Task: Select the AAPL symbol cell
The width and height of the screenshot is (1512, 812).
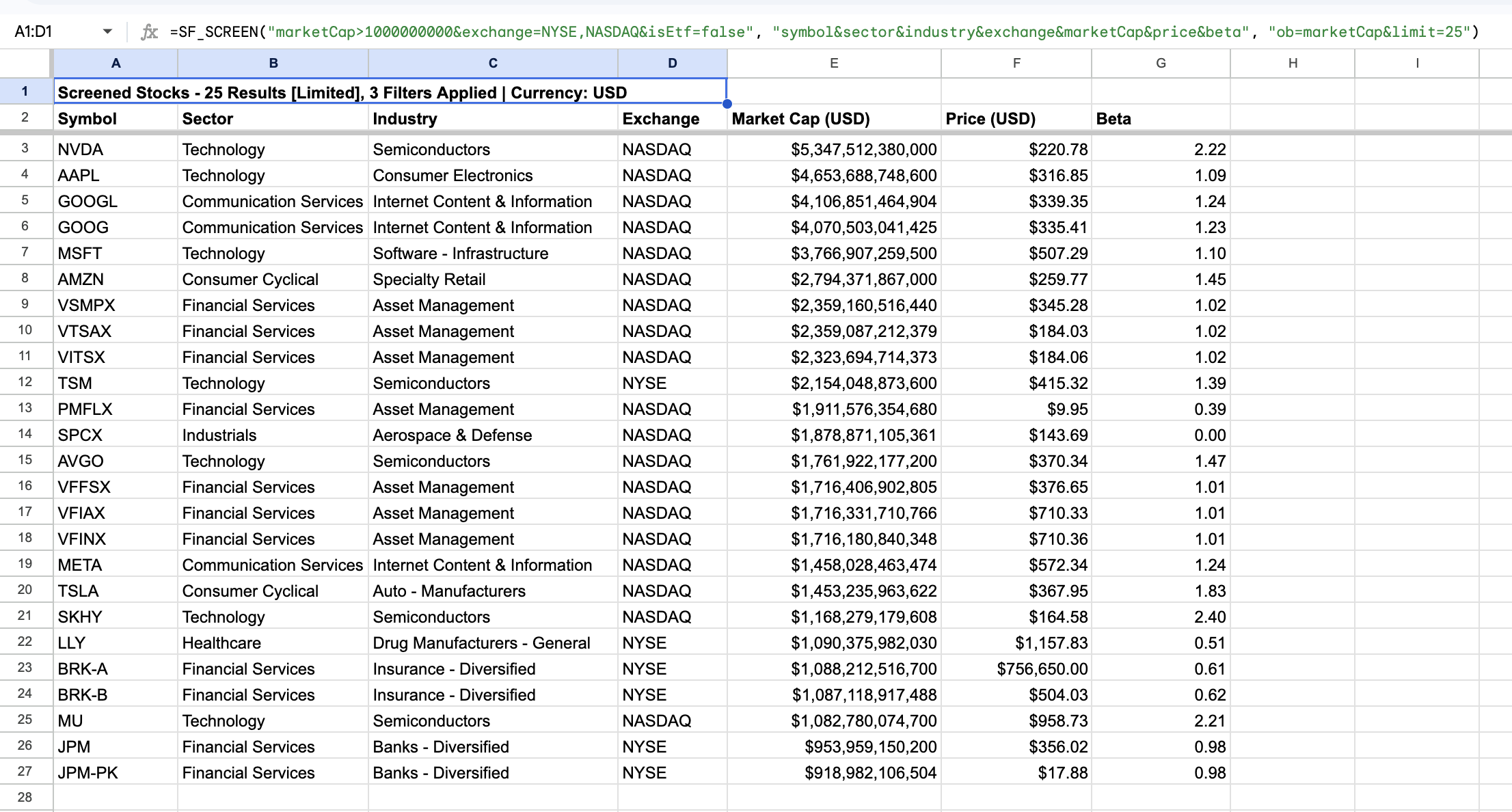Action: point(116,175)
